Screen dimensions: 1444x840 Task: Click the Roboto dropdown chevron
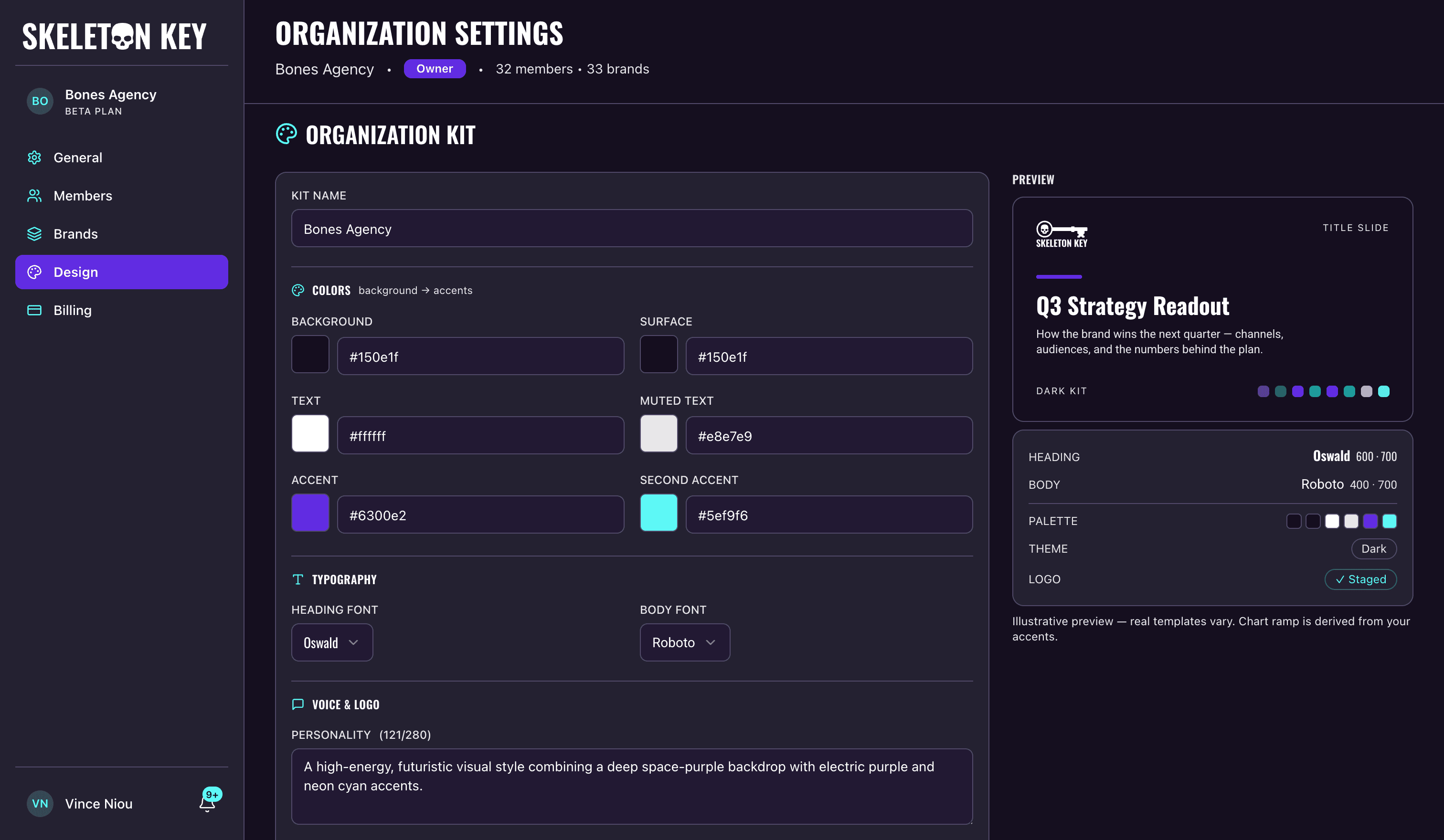pos(711,642)
